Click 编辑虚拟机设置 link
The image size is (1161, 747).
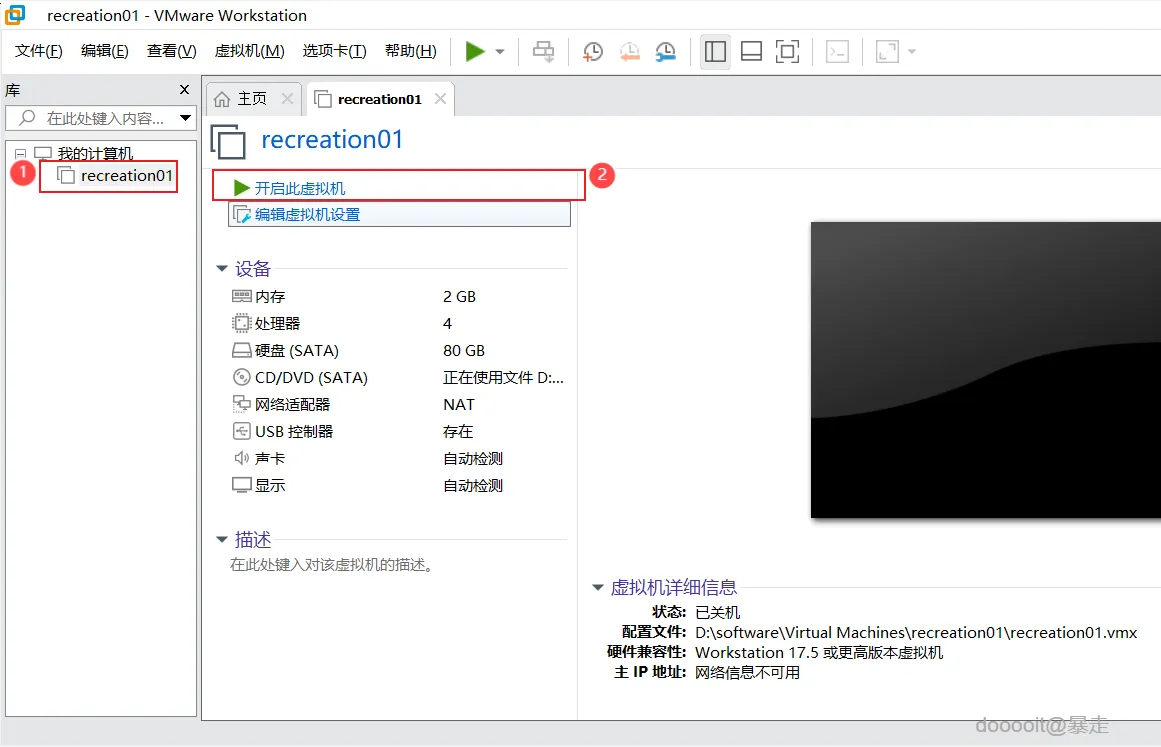click(307, 214)
